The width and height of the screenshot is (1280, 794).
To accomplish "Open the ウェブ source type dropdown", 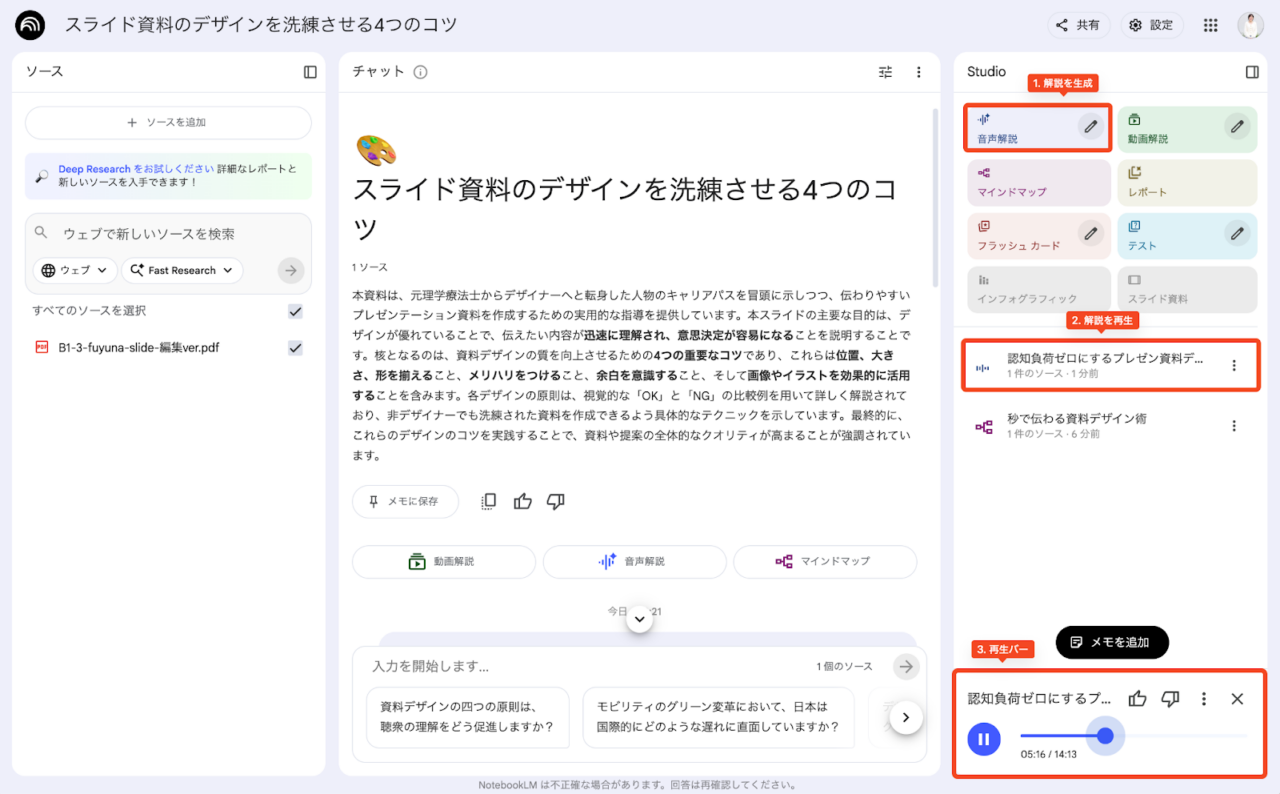I will tap(75, 270).
